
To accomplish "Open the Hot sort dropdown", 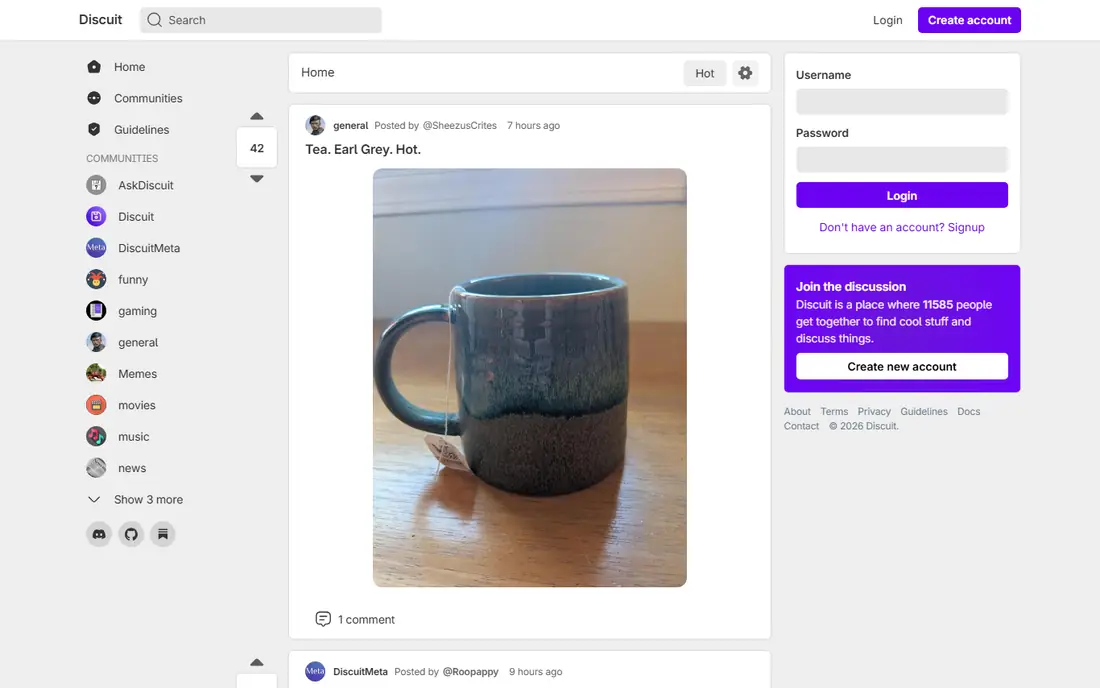I will 704,73.
